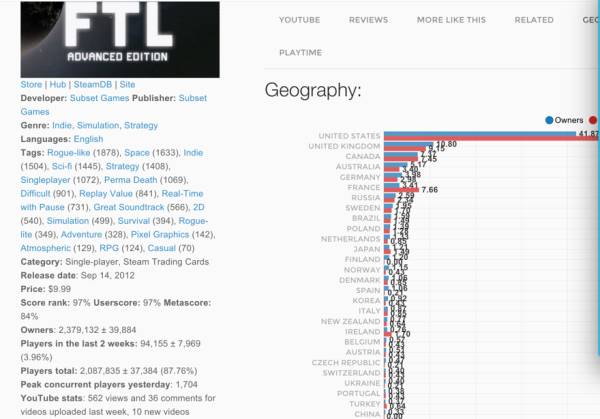The width and height of the screenshot is (600, 419).
Task: Select the More Like This tab
Action: coord(451,19)
